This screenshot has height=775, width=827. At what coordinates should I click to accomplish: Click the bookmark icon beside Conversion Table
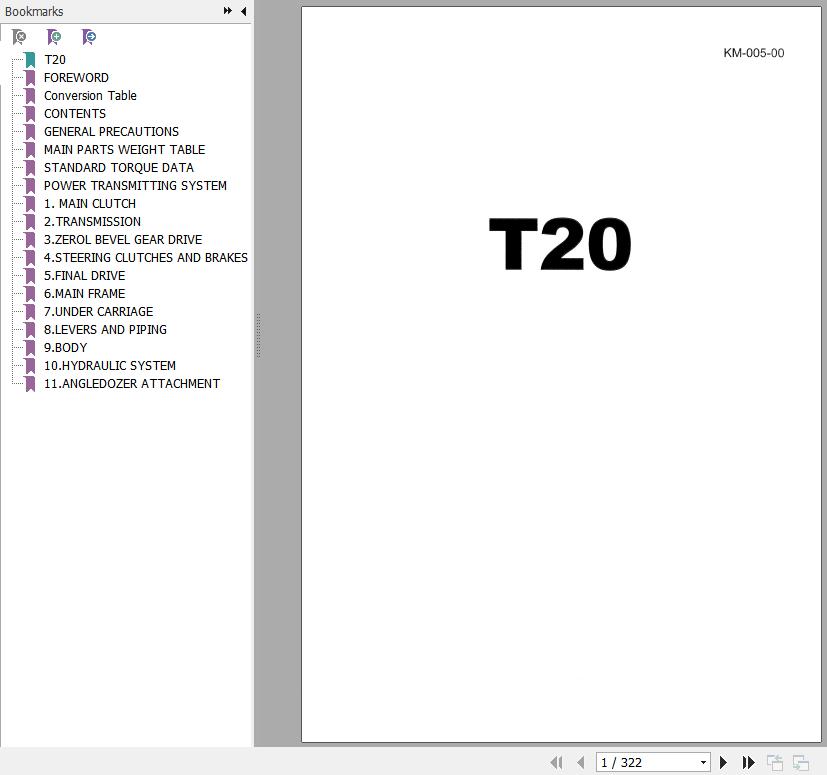click(30, 95)
